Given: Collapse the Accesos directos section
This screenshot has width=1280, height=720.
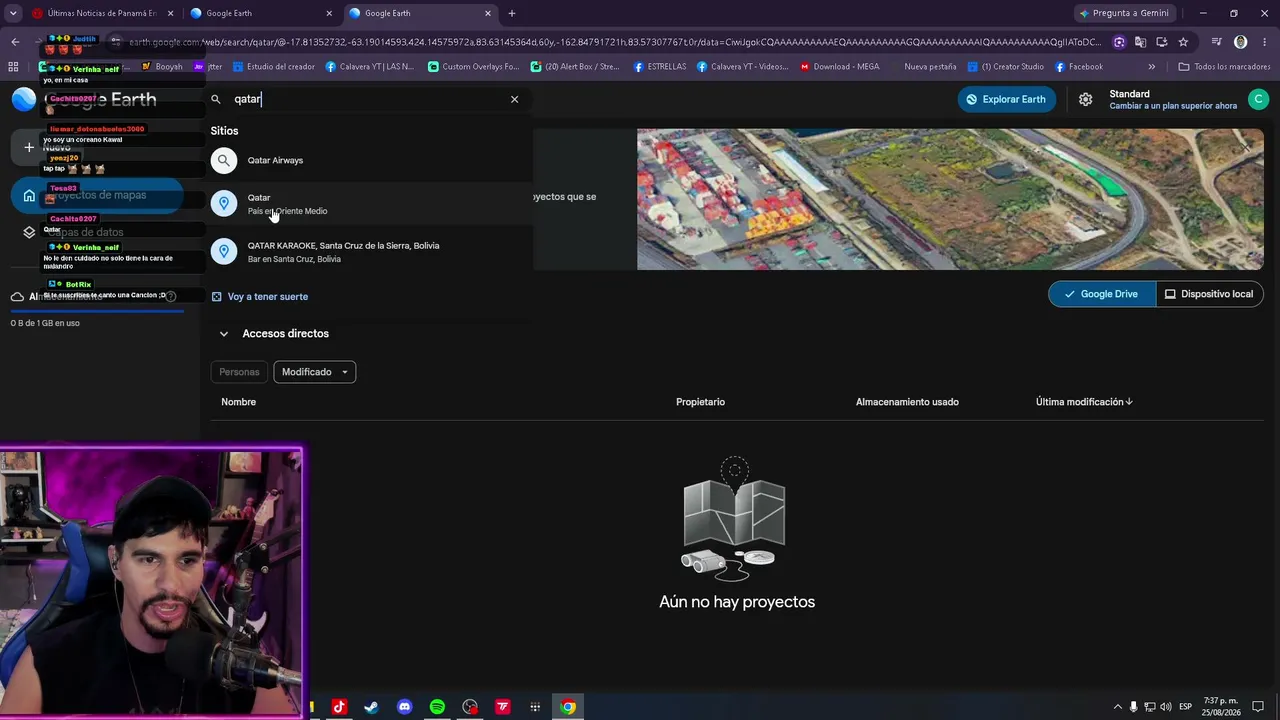Looking at the screenshot, I should click(x=224, y=334).
